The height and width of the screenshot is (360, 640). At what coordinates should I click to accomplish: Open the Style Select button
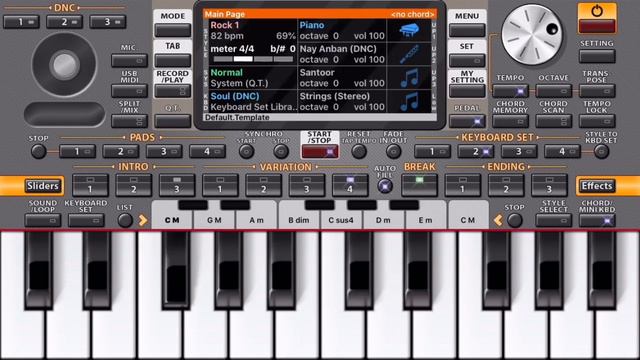(553, 221)
